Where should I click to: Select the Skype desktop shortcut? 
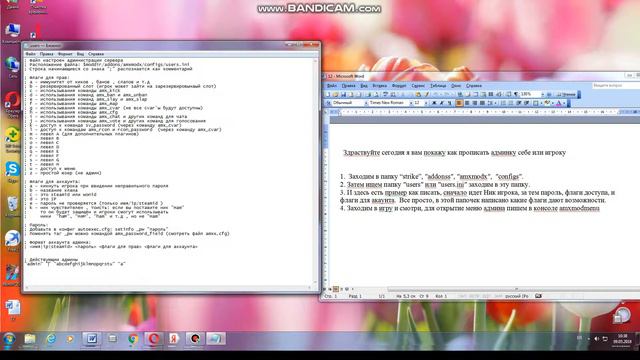point(12,171)
